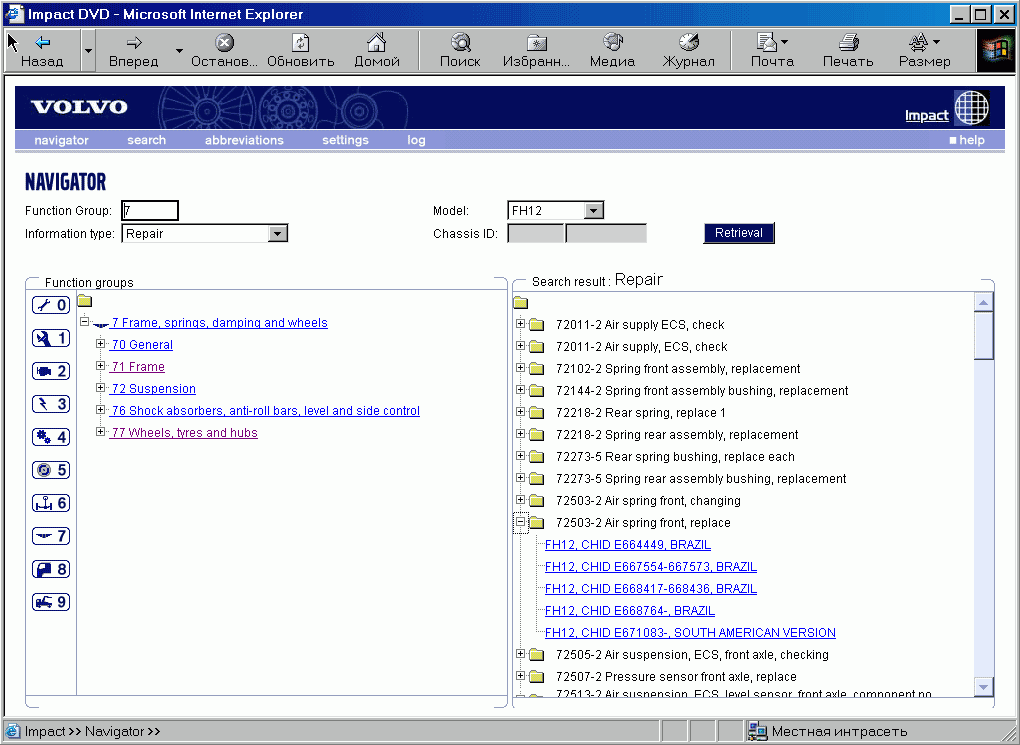Open the 72 Suspension link

[154, 389]
